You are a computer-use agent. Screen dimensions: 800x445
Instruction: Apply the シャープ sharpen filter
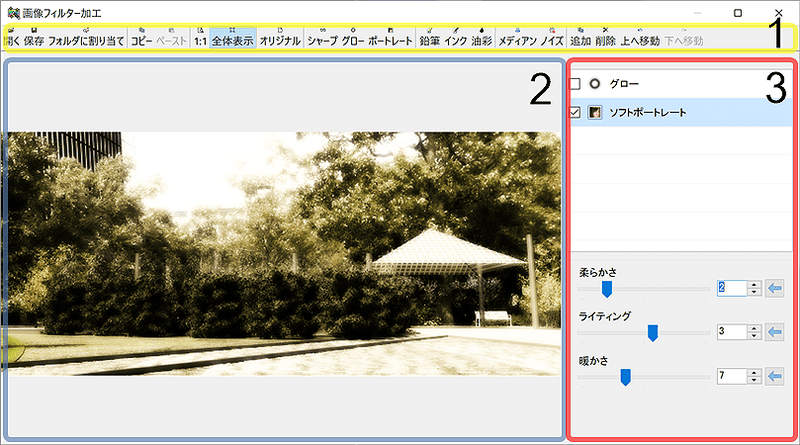[322, 38]
